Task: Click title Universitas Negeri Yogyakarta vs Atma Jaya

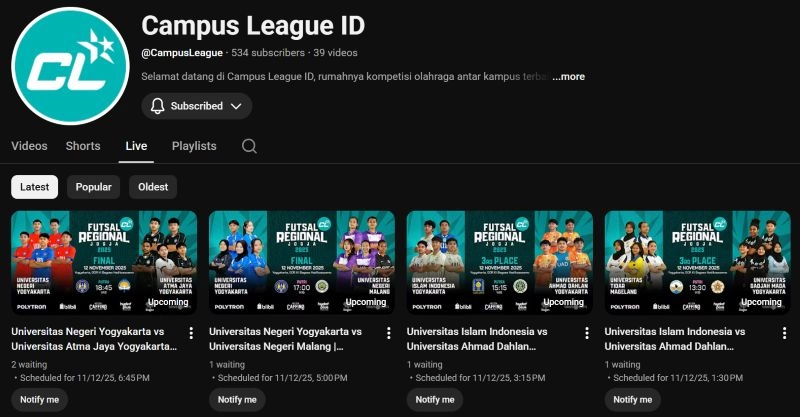Action: [94, 339]
